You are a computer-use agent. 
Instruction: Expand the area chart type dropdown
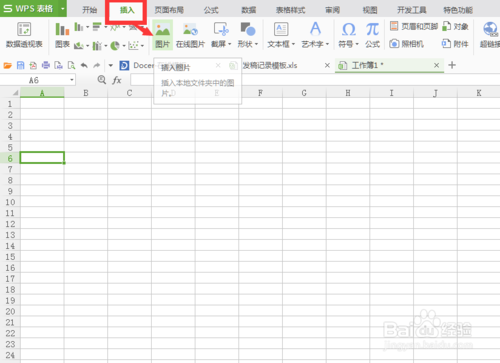(x=88, y=45)
